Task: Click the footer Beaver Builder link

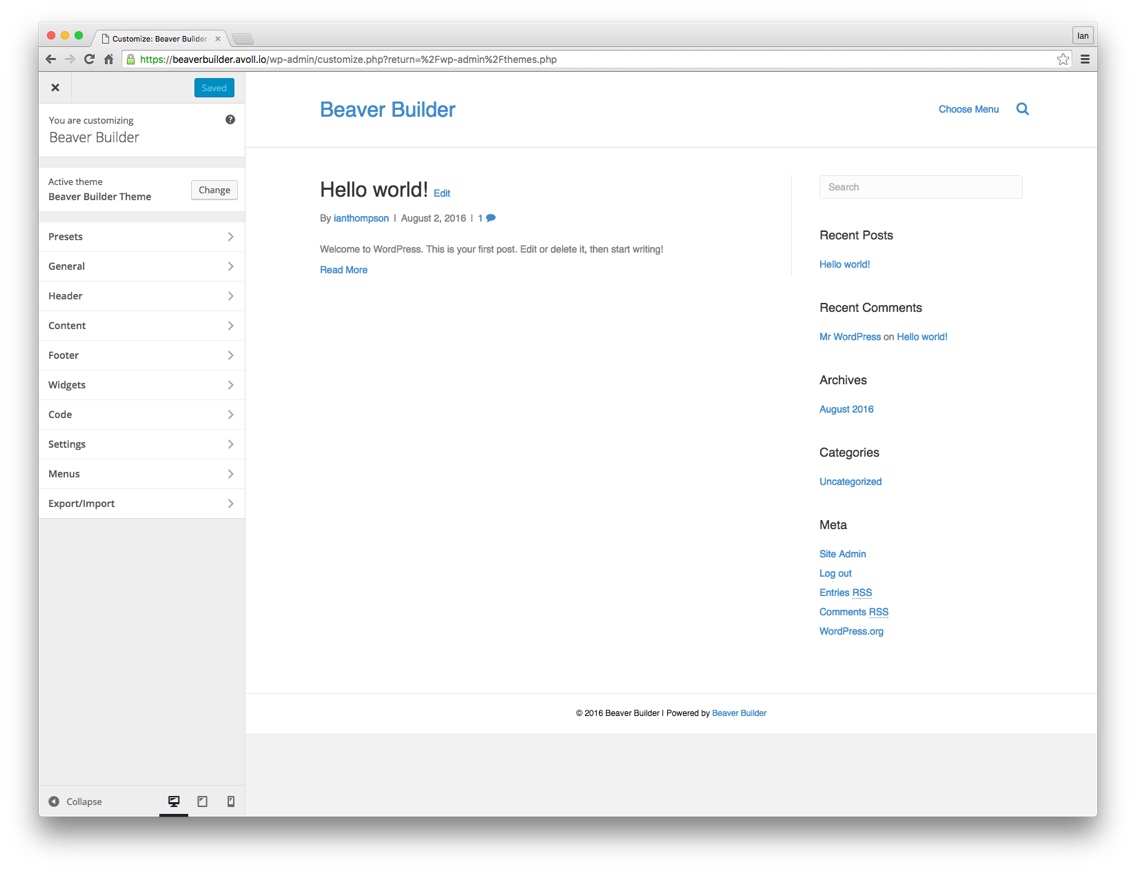Action: point(739,713)
